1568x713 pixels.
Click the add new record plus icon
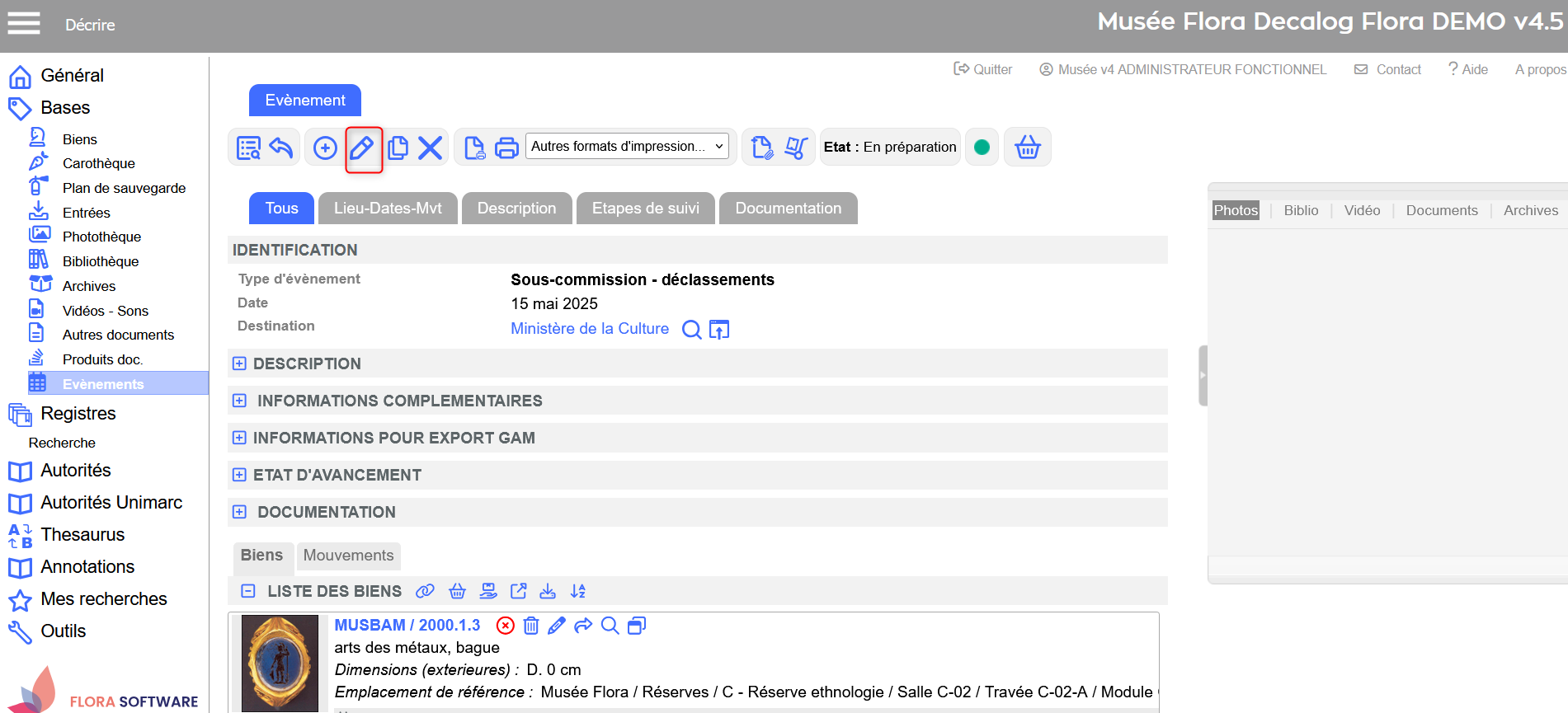[325, 148]
